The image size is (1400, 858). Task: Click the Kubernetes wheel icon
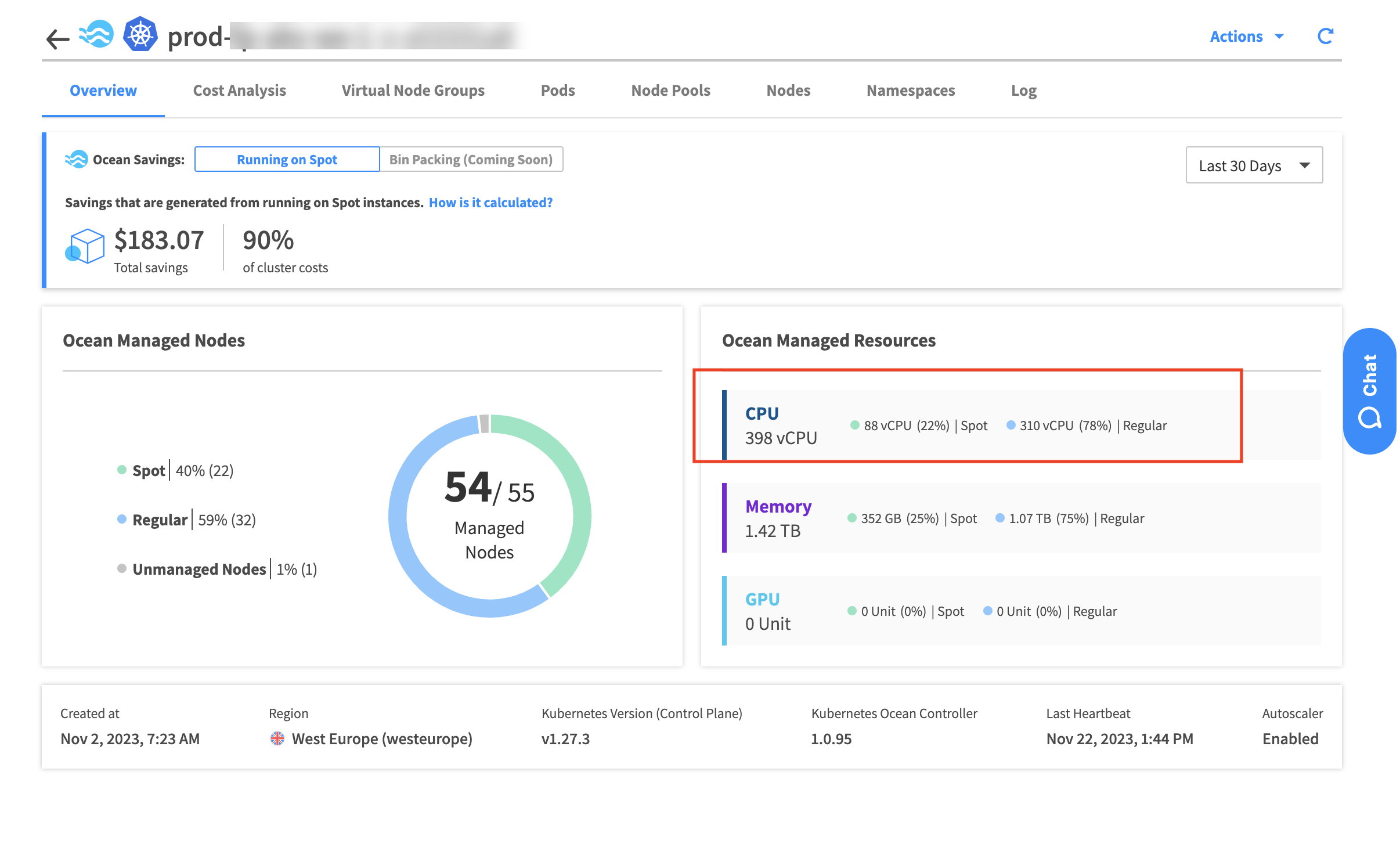tap(140, 35)
